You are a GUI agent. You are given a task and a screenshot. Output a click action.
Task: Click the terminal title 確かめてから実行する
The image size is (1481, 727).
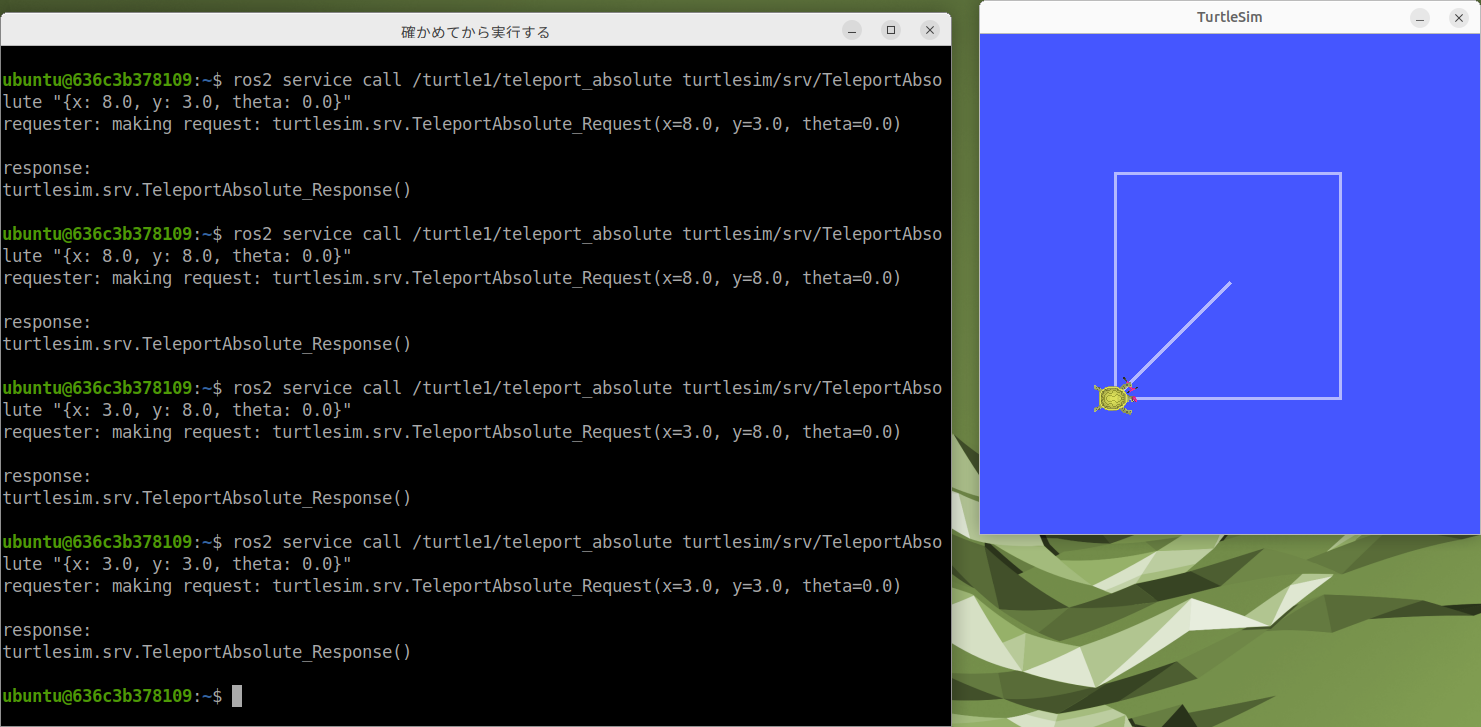(476, 32)
